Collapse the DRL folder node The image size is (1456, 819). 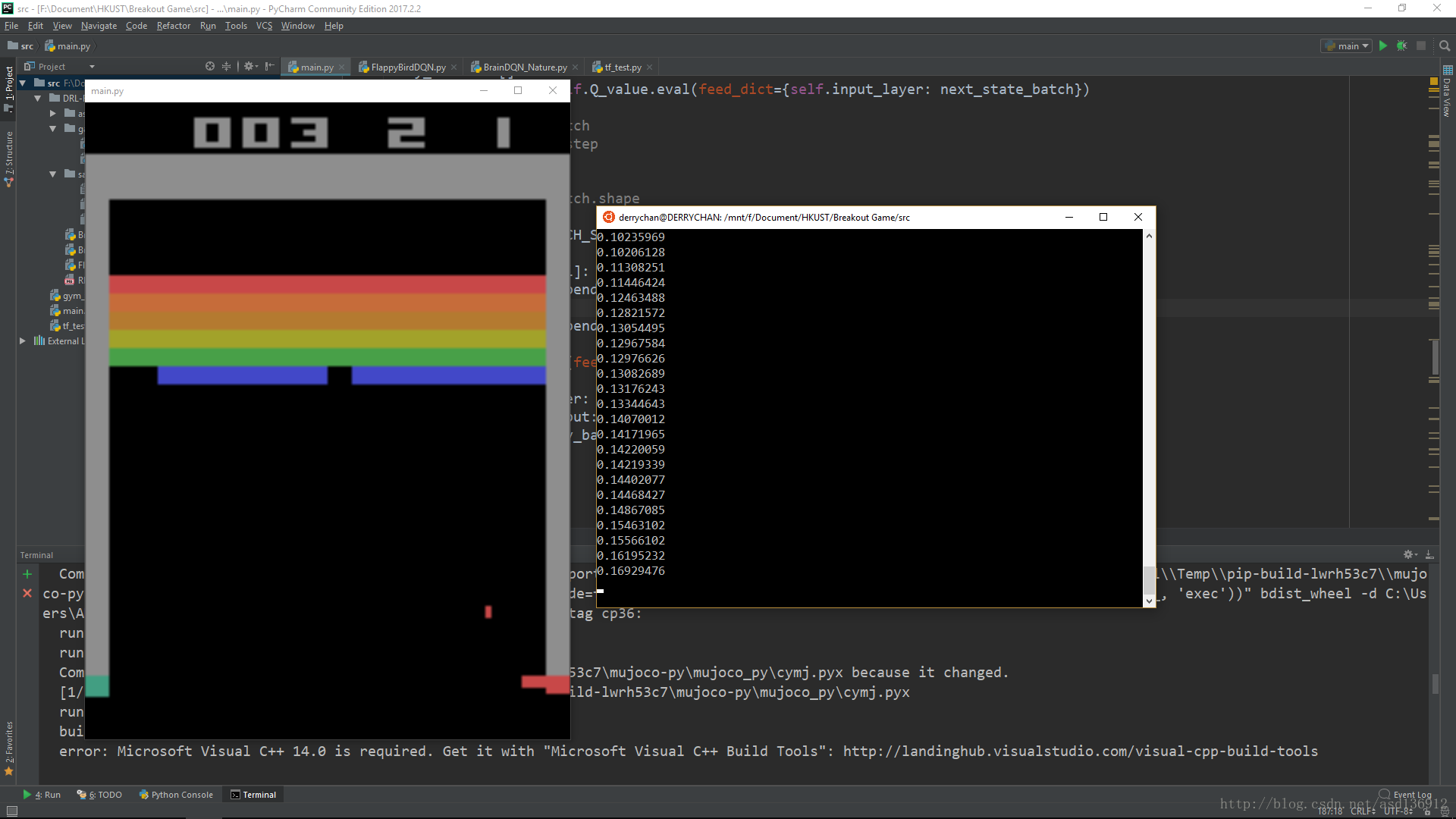point(38,99)
